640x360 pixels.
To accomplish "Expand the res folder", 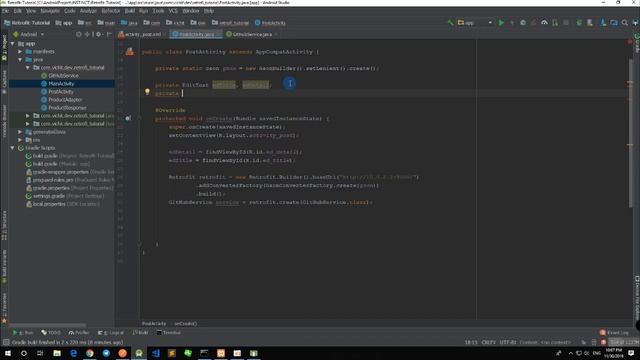I will pos(20,140).
